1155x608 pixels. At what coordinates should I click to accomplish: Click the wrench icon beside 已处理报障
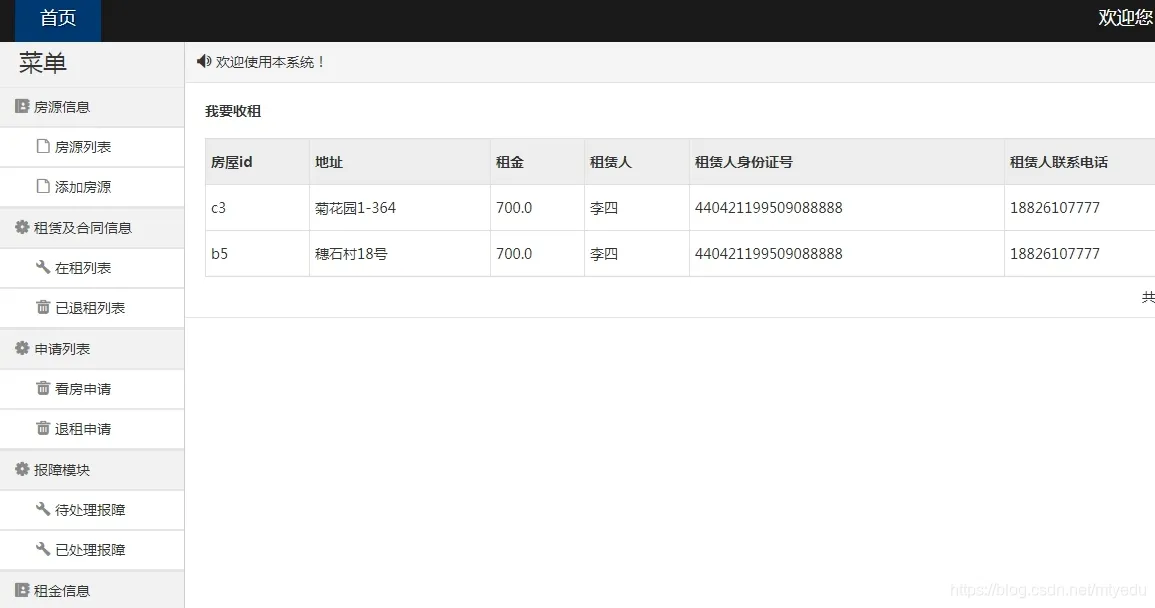coord(43,548)
